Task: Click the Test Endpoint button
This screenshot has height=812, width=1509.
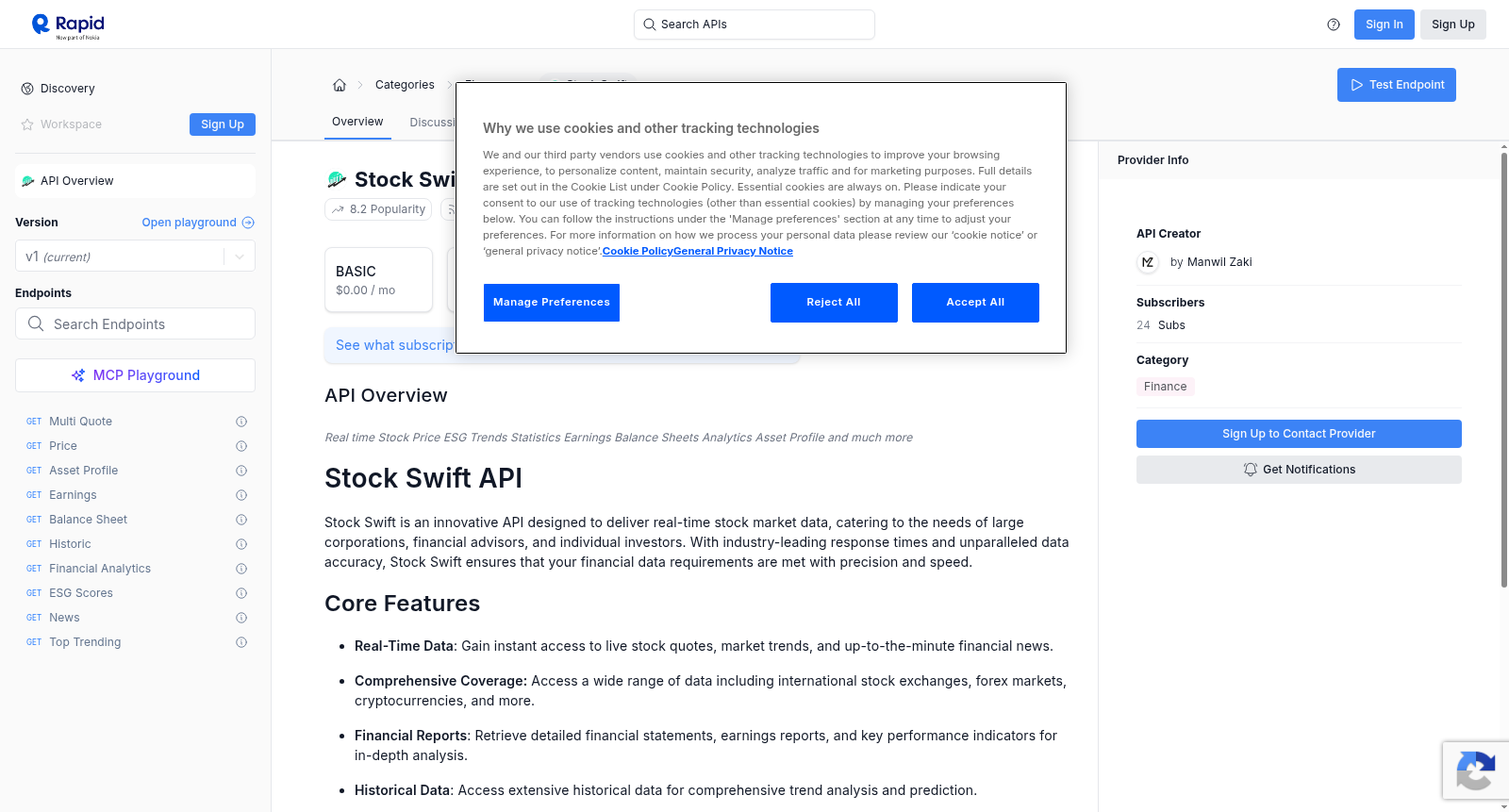Action: 1397,85
